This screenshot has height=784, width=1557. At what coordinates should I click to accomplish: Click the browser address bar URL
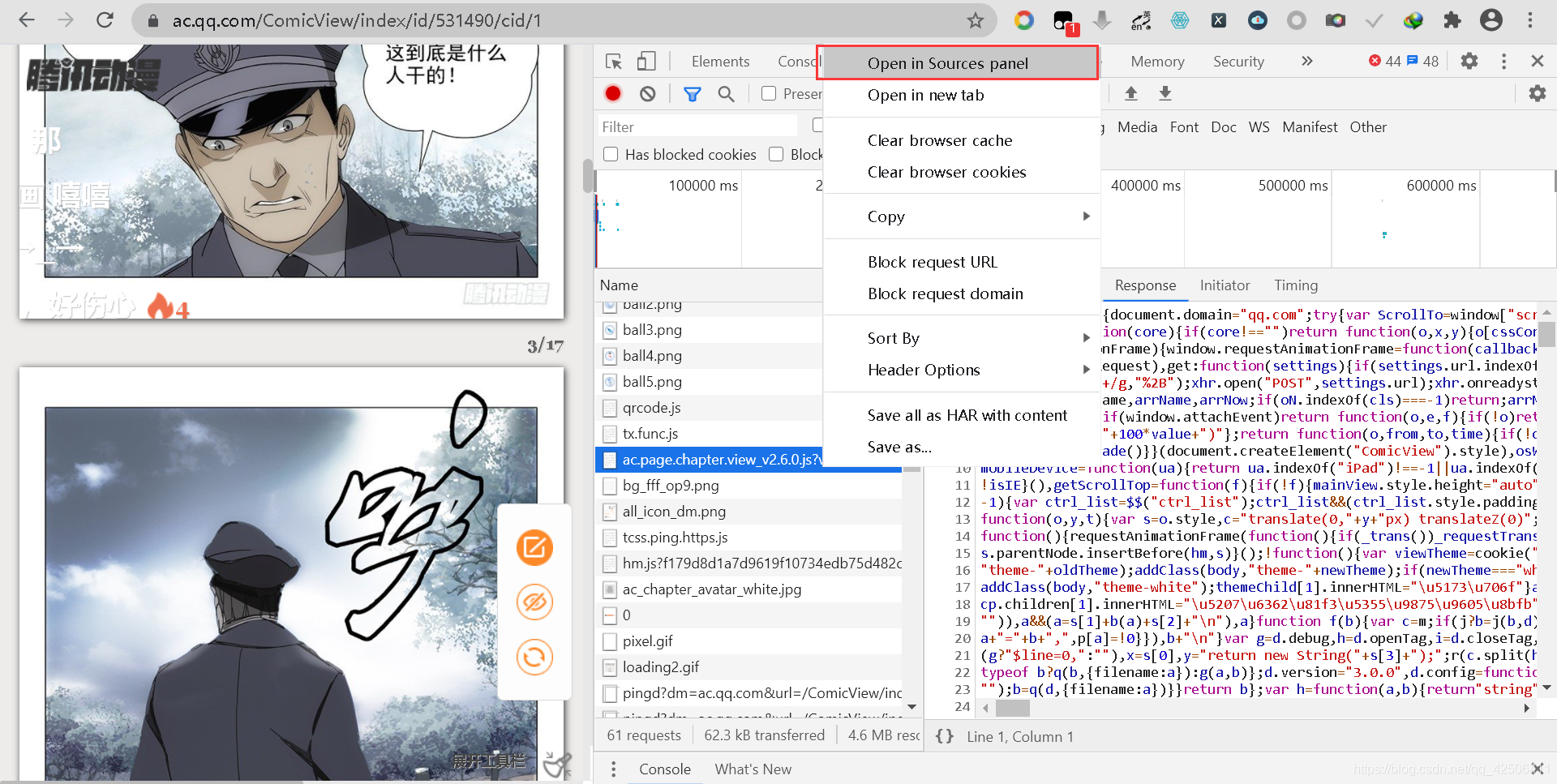point(357,20)
